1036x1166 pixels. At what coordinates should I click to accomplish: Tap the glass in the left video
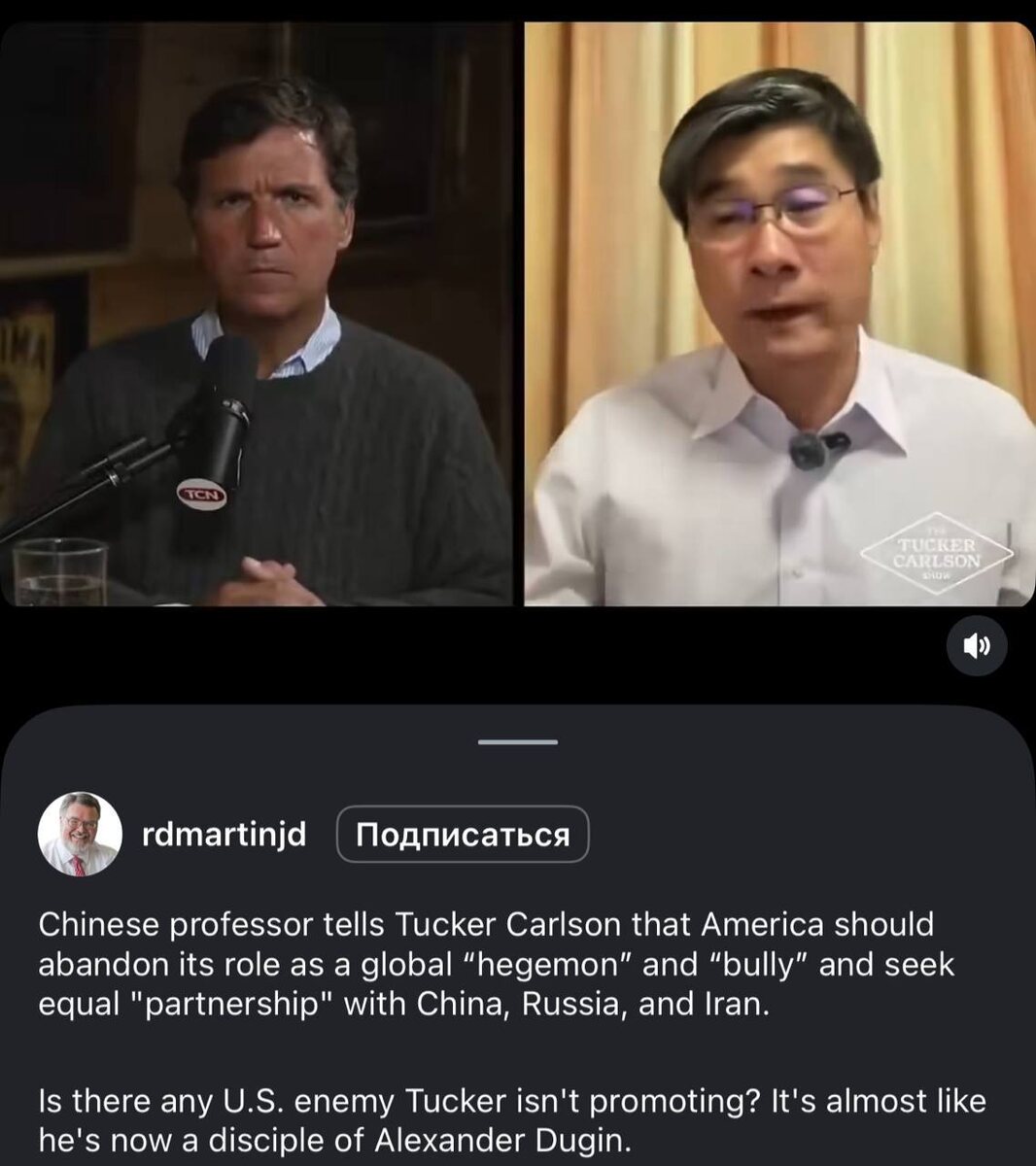click(x=60, y=571)
